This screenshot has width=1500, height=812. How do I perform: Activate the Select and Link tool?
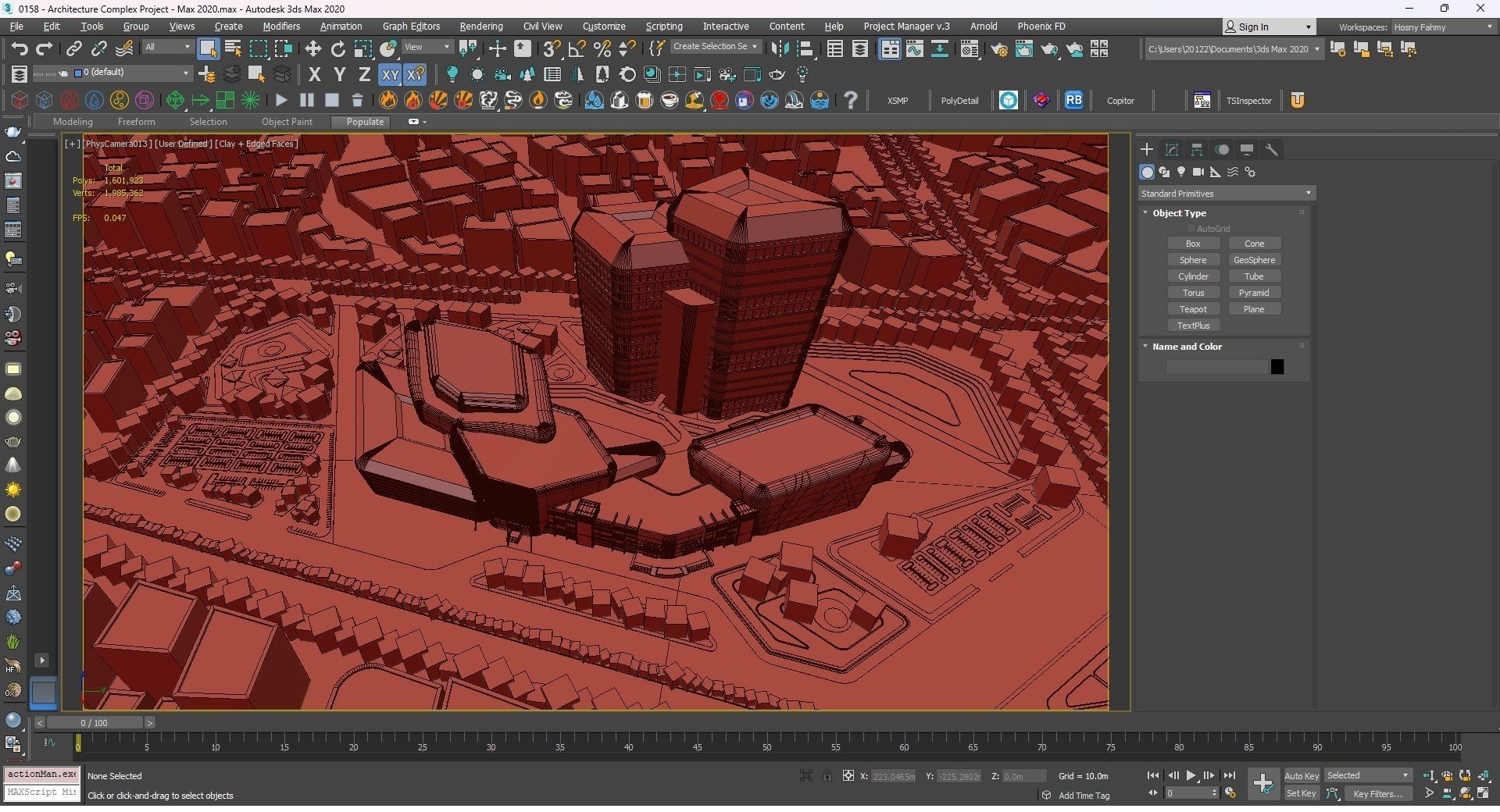(x=73, y=49)
